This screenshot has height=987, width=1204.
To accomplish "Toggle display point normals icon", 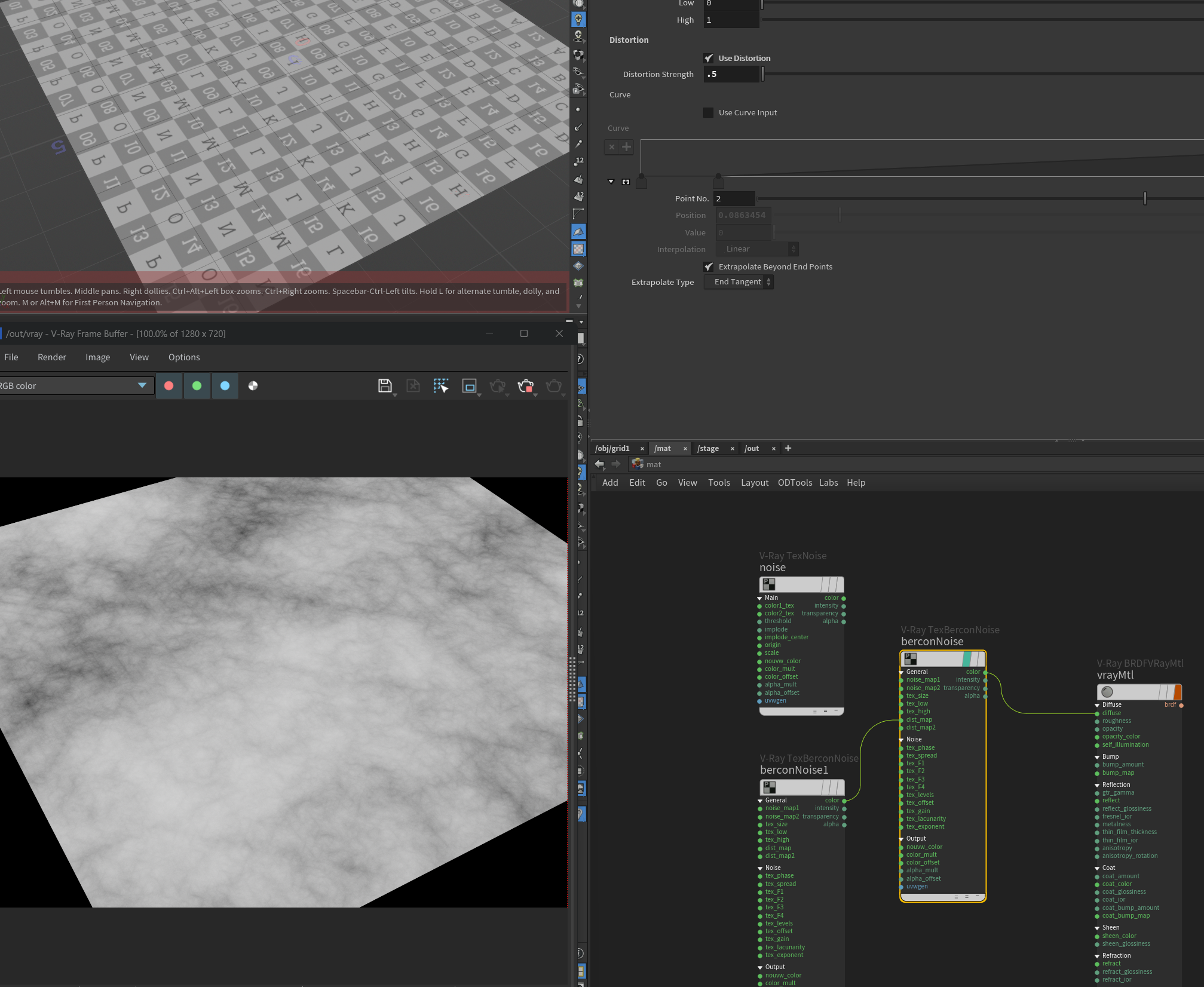I will 578,127.
